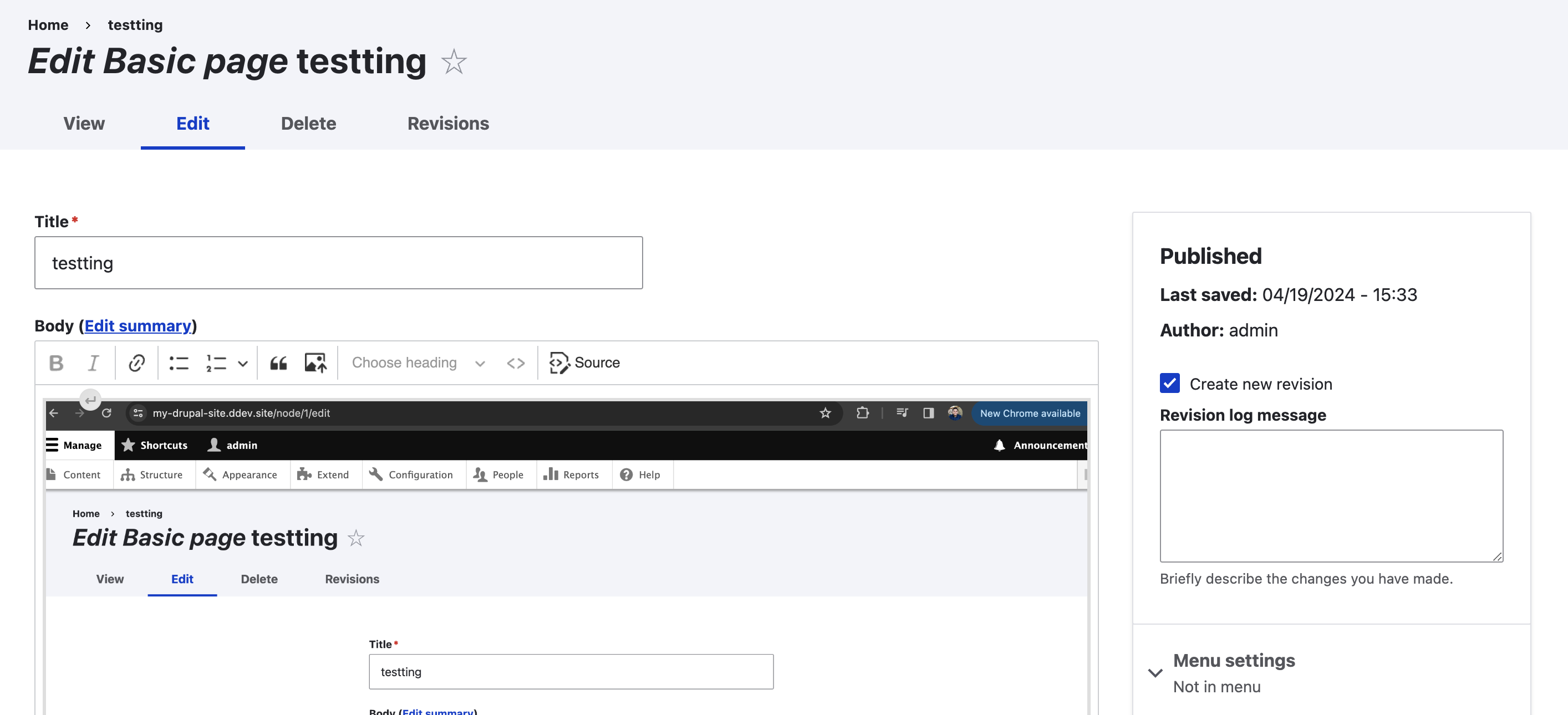Click bookmark star in embedded browser bar

pos(826,413)
